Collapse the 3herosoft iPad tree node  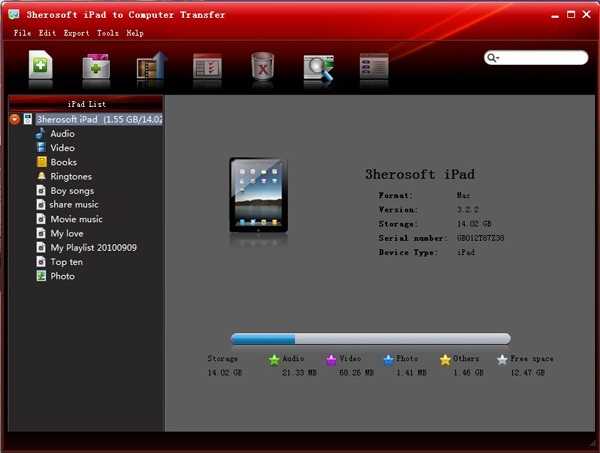(x=15, y=119)
